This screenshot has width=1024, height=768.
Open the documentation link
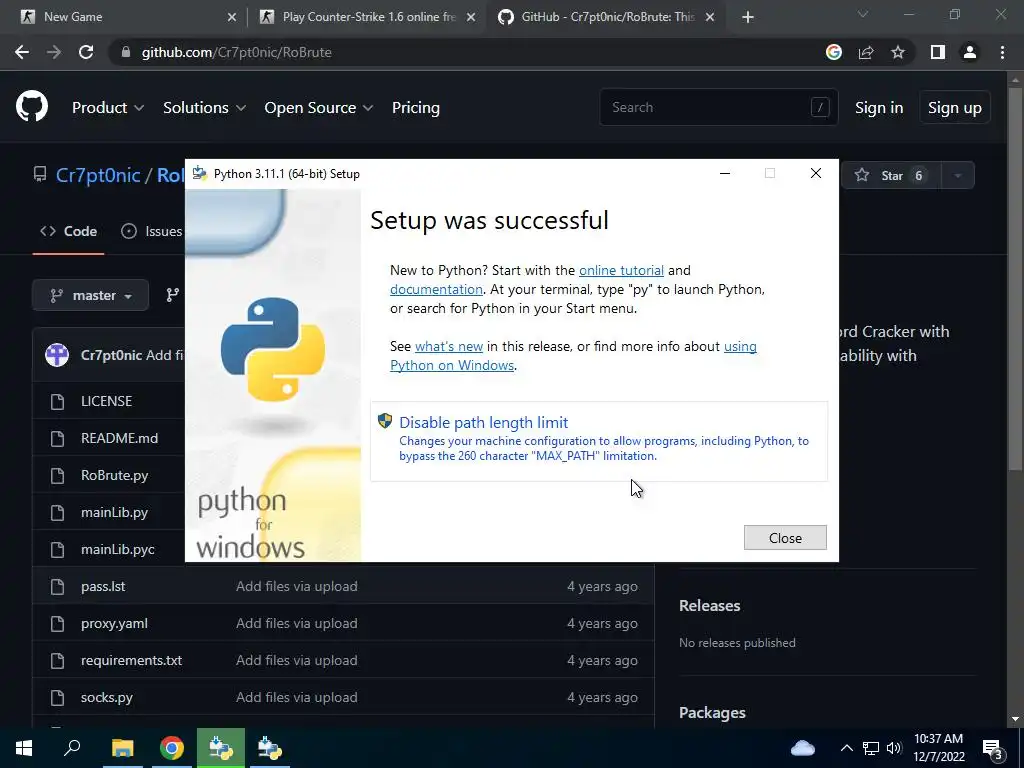tap(436, 289)
